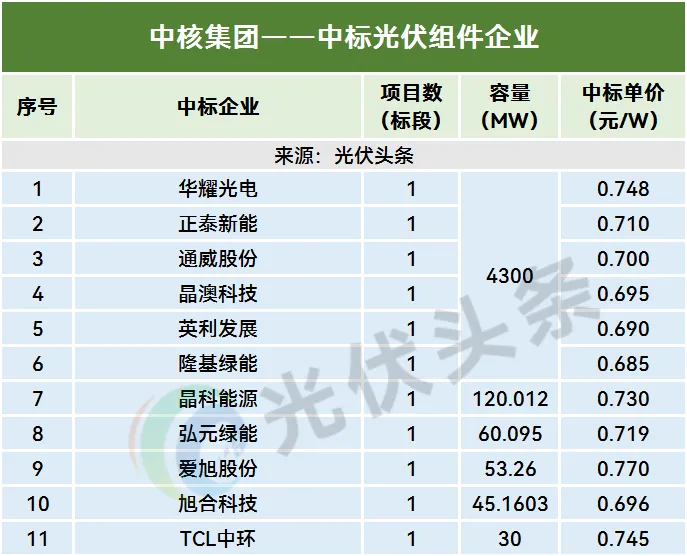The width and height of the screenshot is (687, 556).
Task: Click capacity value 45.1603
Action: pos(510,504)
